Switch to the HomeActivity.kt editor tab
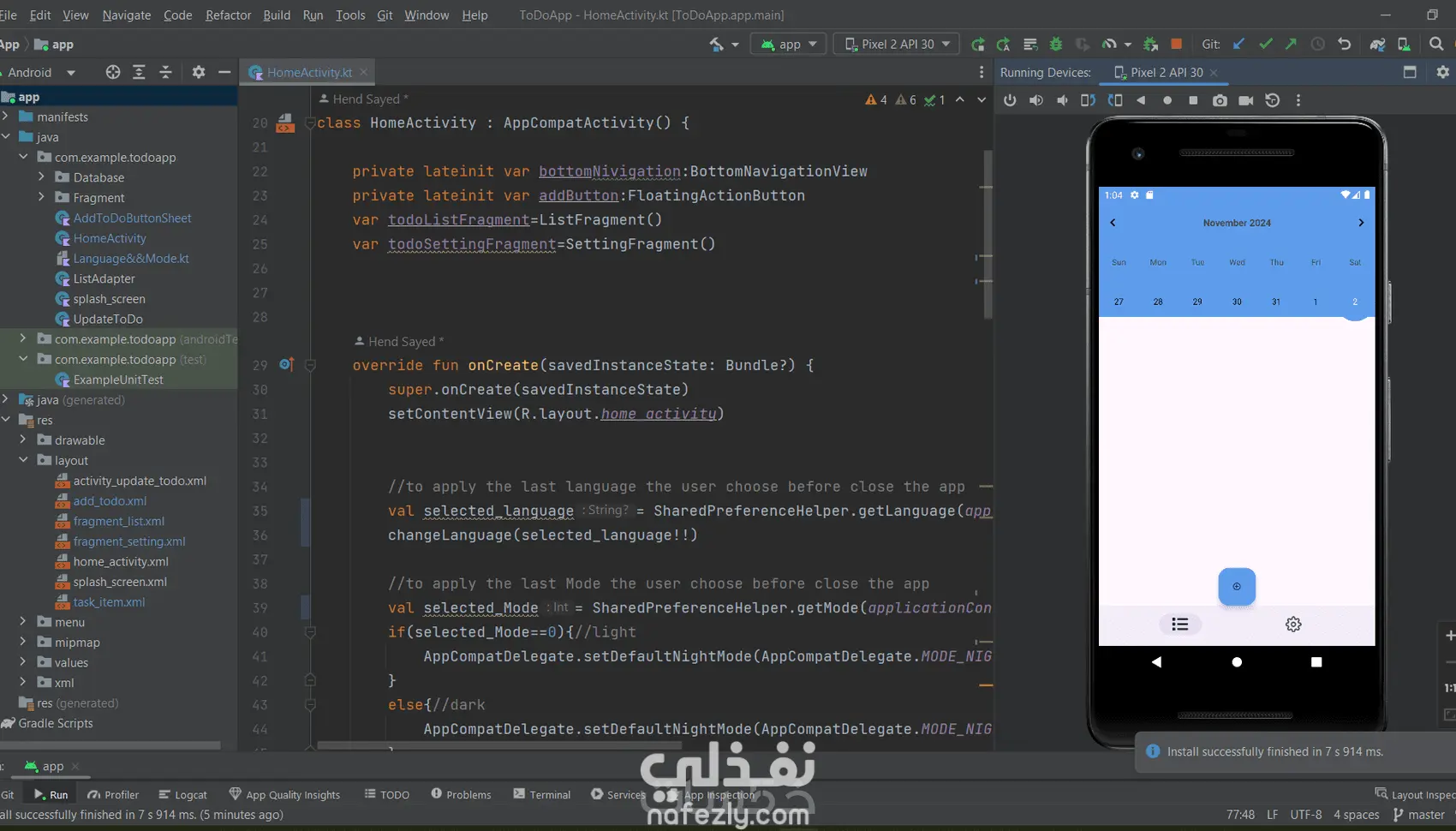 308,73
